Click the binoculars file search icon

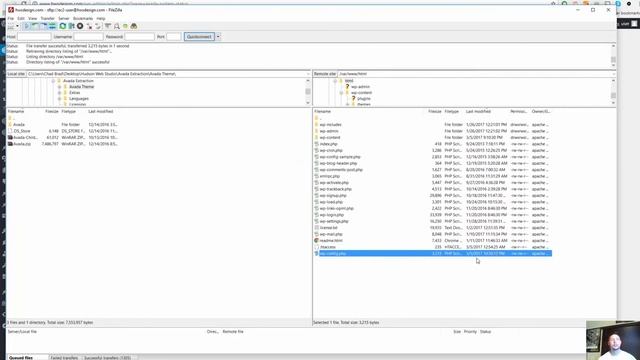tap(134, 26)
